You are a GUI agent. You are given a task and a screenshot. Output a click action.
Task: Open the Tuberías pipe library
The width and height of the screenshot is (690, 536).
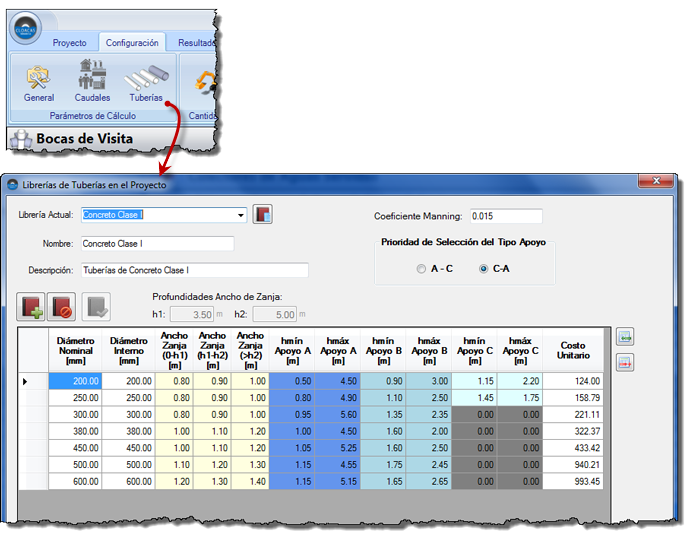(x=146, y=81)
